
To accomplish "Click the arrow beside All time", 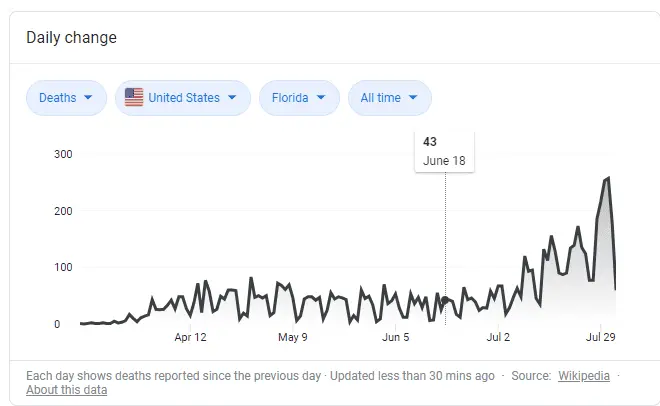I will (x=413, y=98).
